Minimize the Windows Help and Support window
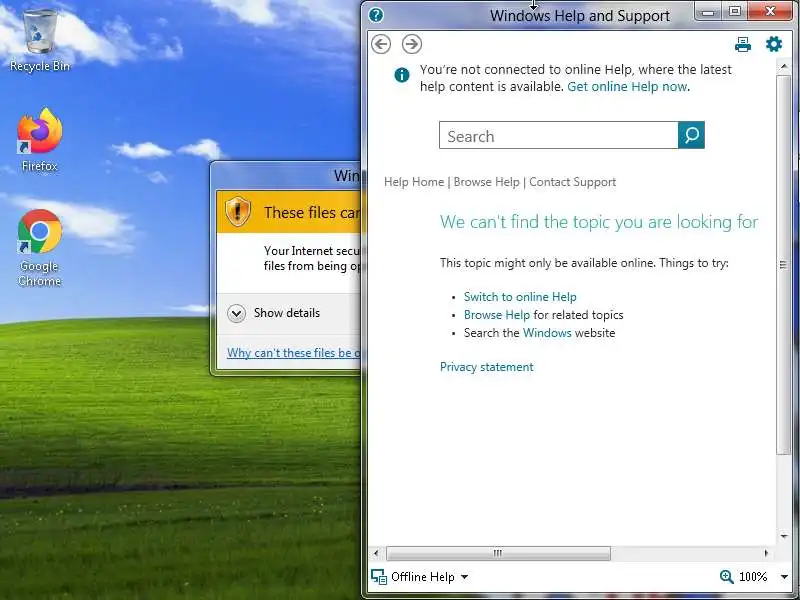 [708, 12]
